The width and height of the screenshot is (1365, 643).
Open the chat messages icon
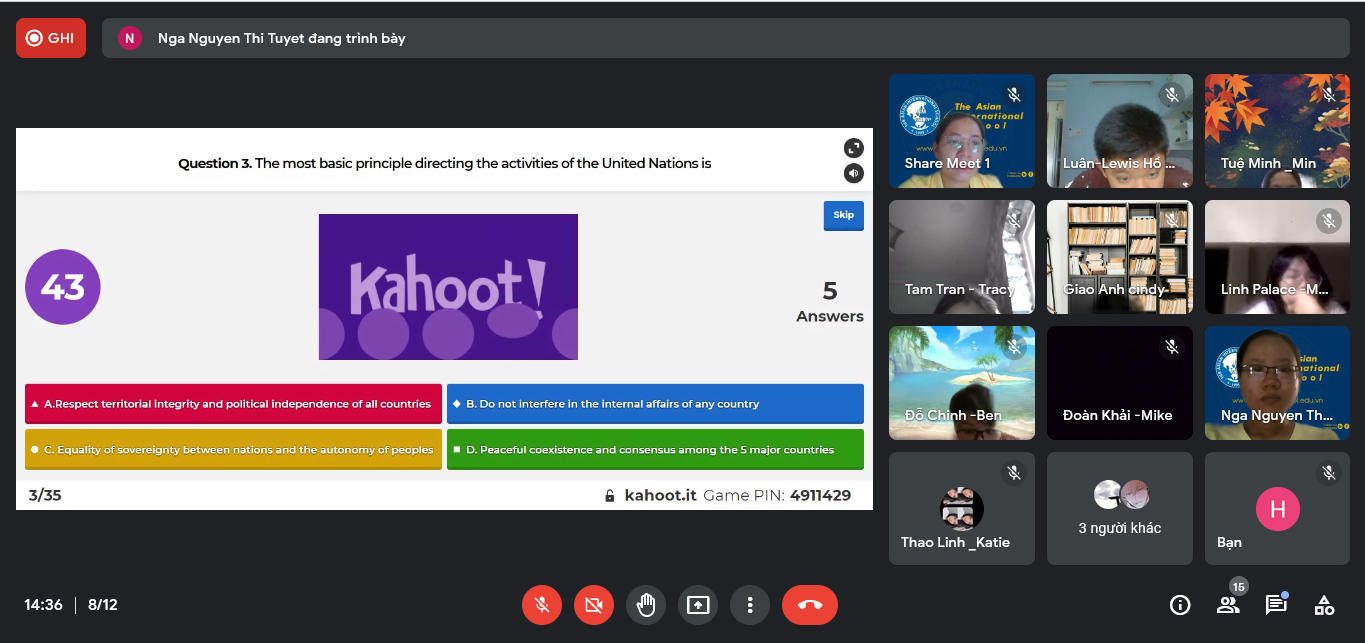pyautogui.click(x=1276, y=605)
